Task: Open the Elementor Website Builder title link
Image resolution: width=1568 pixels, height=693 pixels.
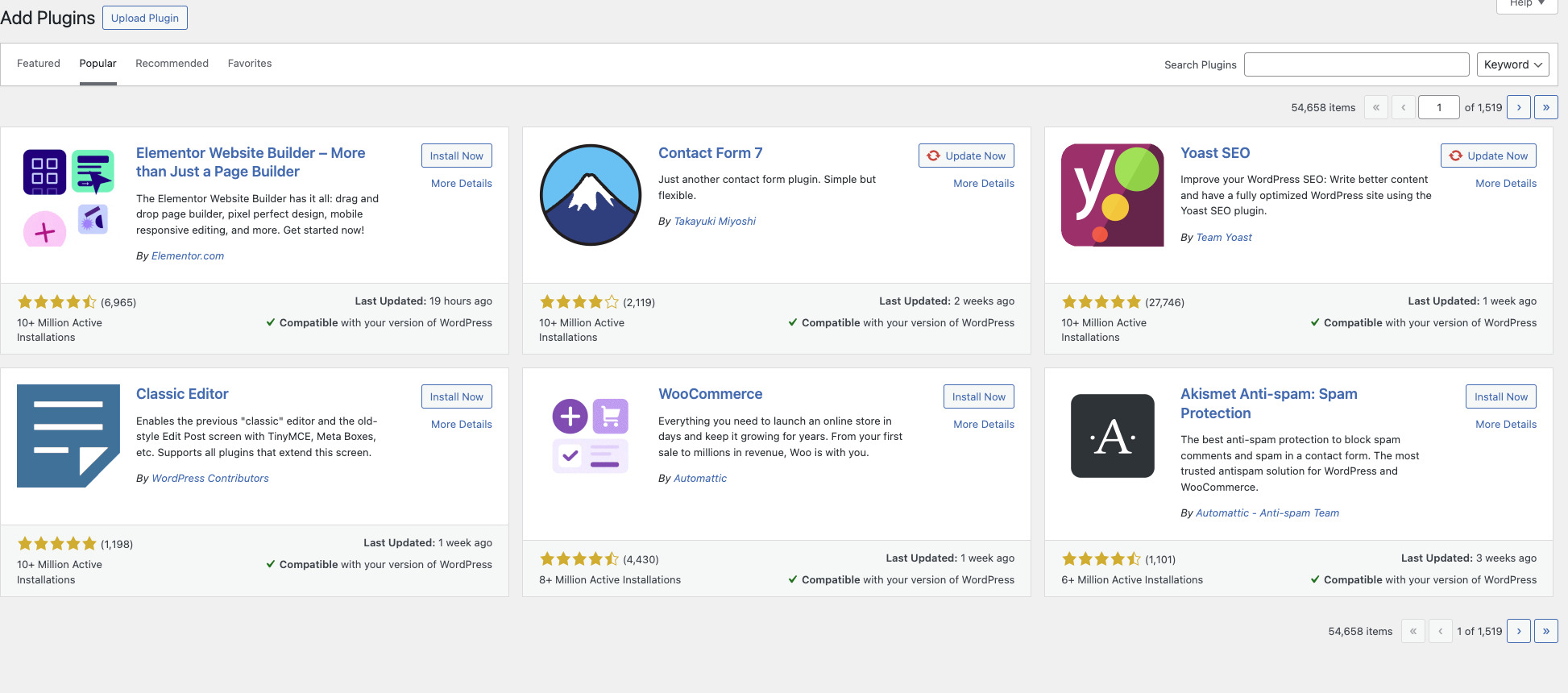Action: [251, 162]
